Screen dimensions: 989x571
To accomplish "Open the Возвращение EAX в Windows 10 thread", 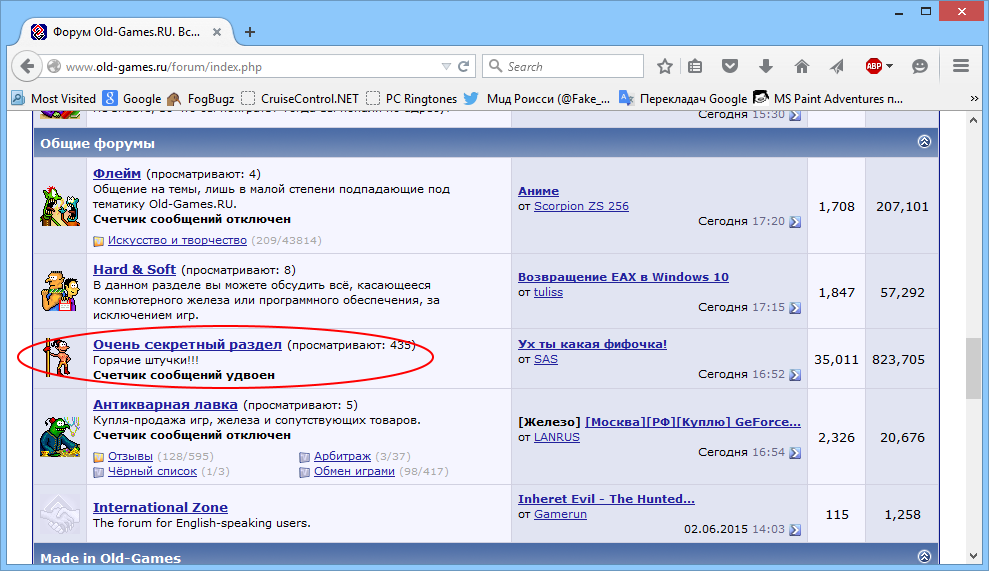I will pos(623,276).
